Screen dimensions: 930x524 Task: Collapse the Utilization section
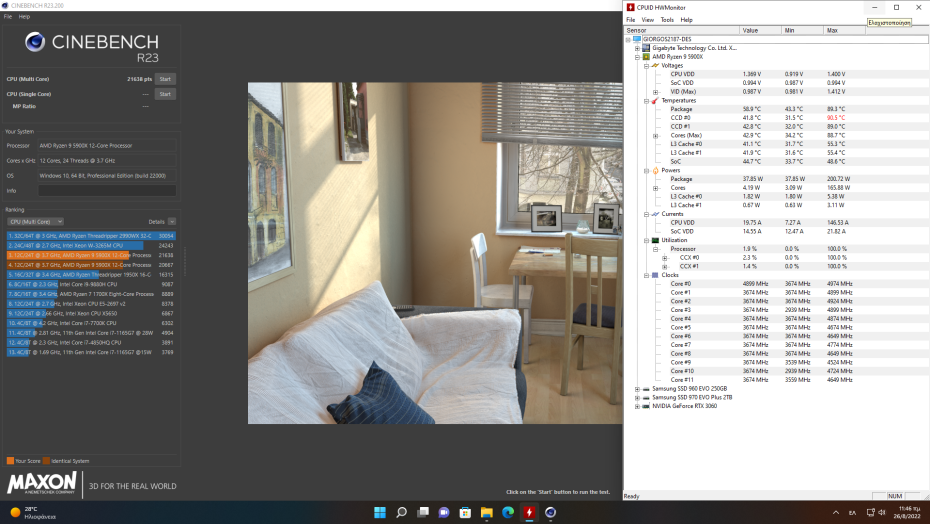[x=646, y=240]
